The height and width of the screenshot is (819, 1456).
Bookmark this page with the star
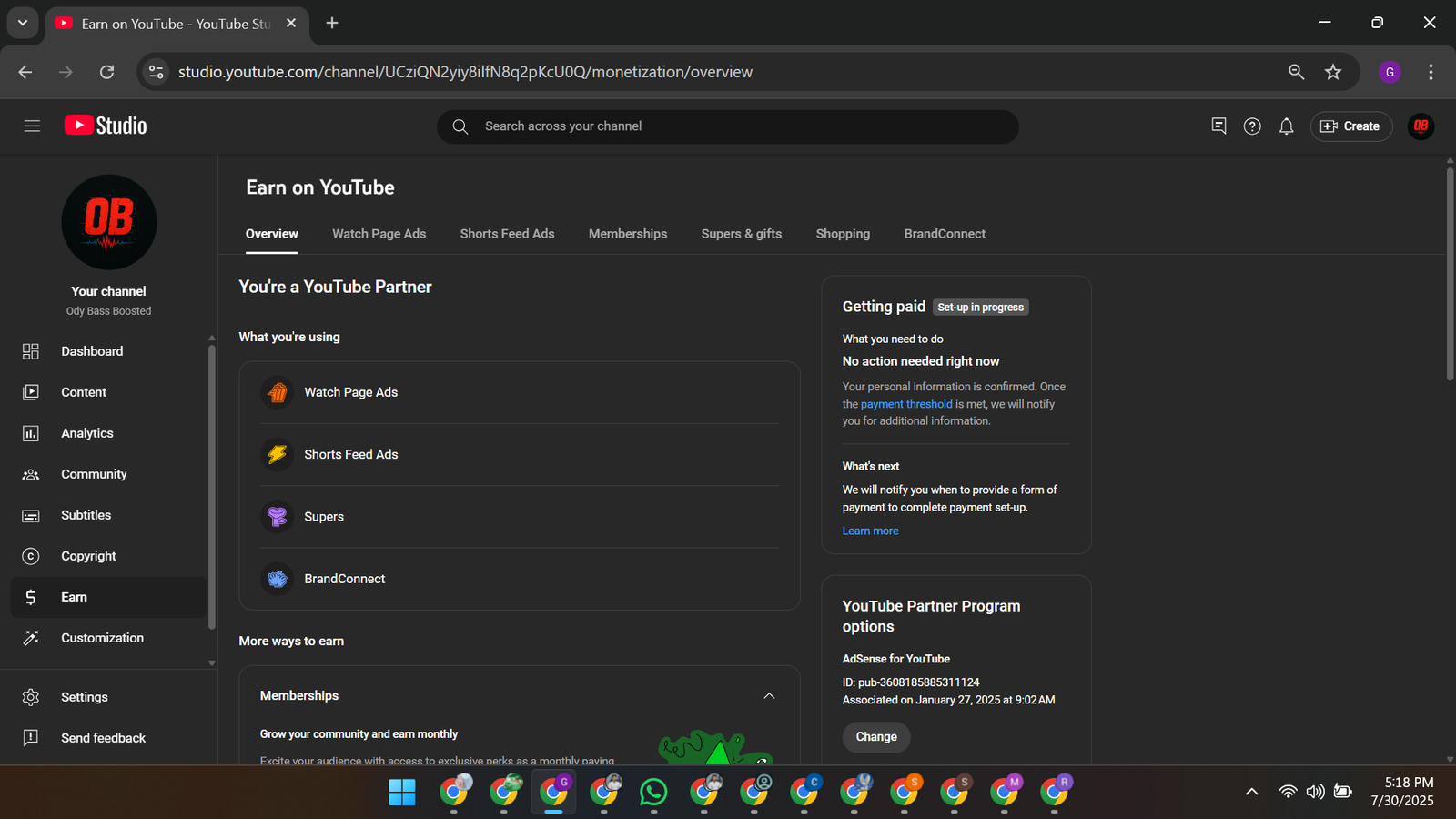[x=1333, y=72]
